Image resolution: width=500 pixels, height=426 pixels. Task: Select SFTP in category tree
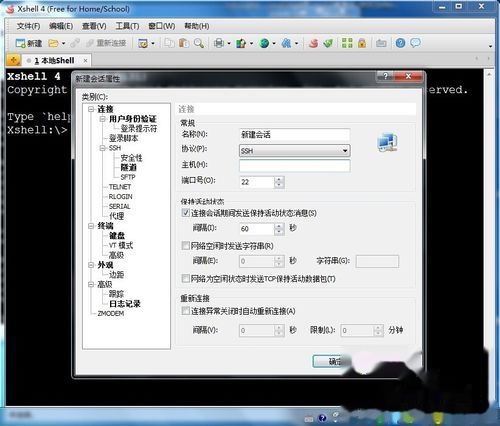tap(128, 177)
